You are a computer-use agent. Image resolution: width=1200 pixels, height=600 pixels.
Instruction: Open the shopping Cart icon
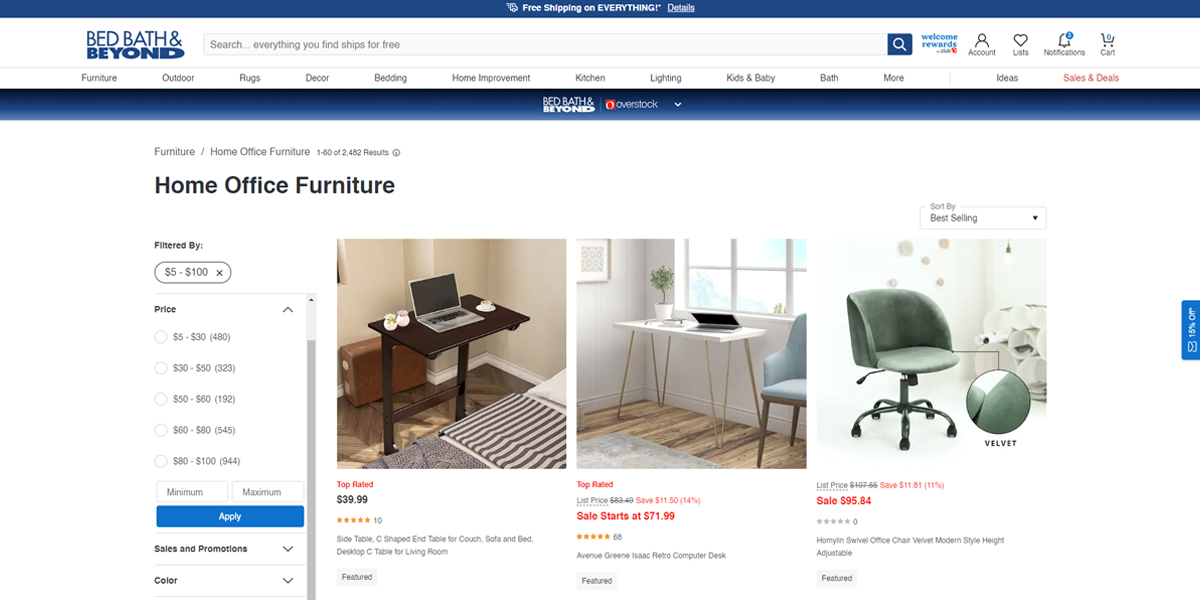click(x=1107, y=44)
